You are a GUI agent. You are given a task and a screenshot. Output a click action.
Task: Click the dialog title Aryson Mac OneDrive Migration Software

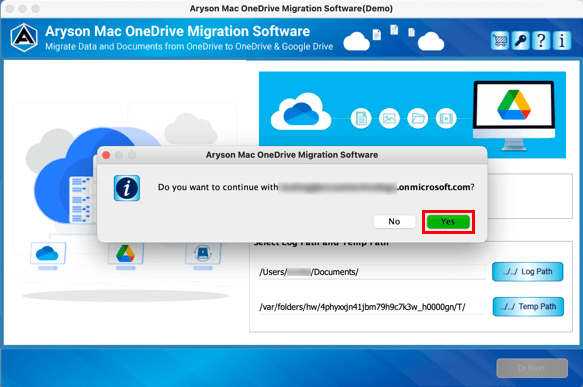[292, 155]
